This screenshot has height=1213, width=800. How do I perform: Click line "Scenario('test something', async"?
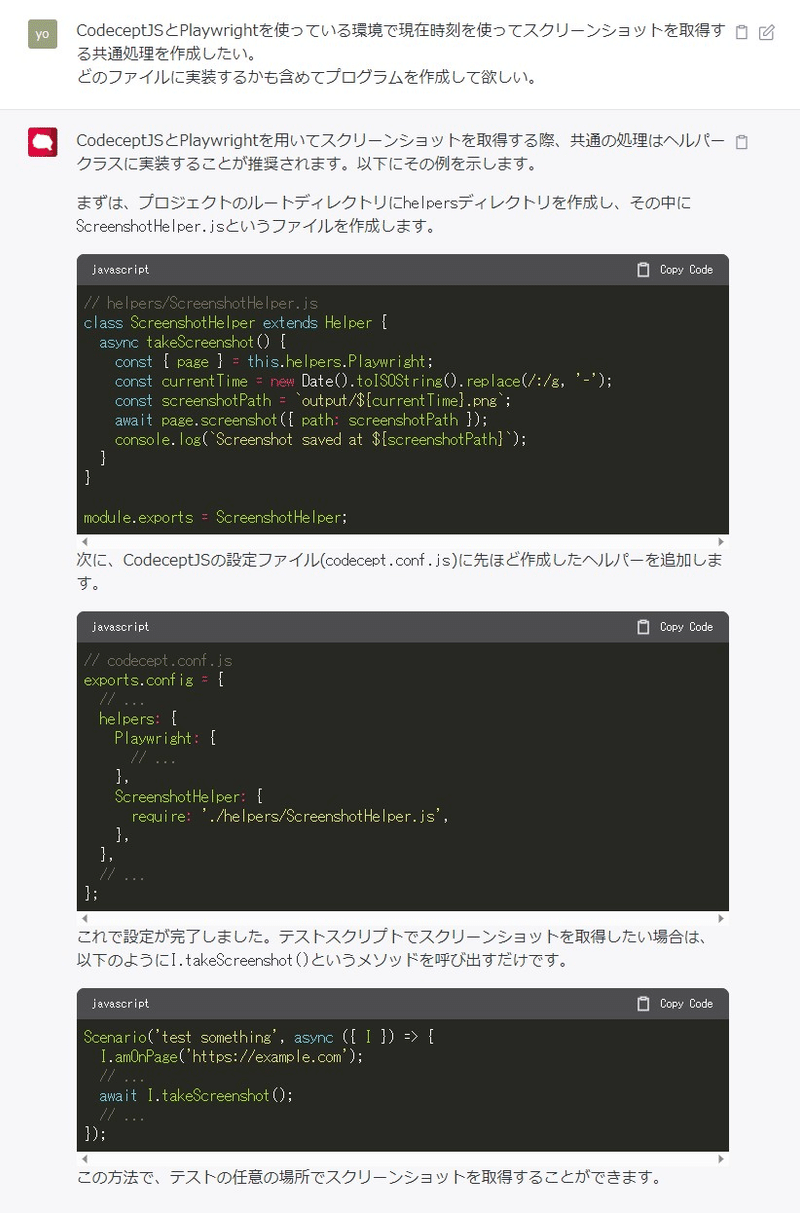pyautogui.click(x=259, y=1037)
